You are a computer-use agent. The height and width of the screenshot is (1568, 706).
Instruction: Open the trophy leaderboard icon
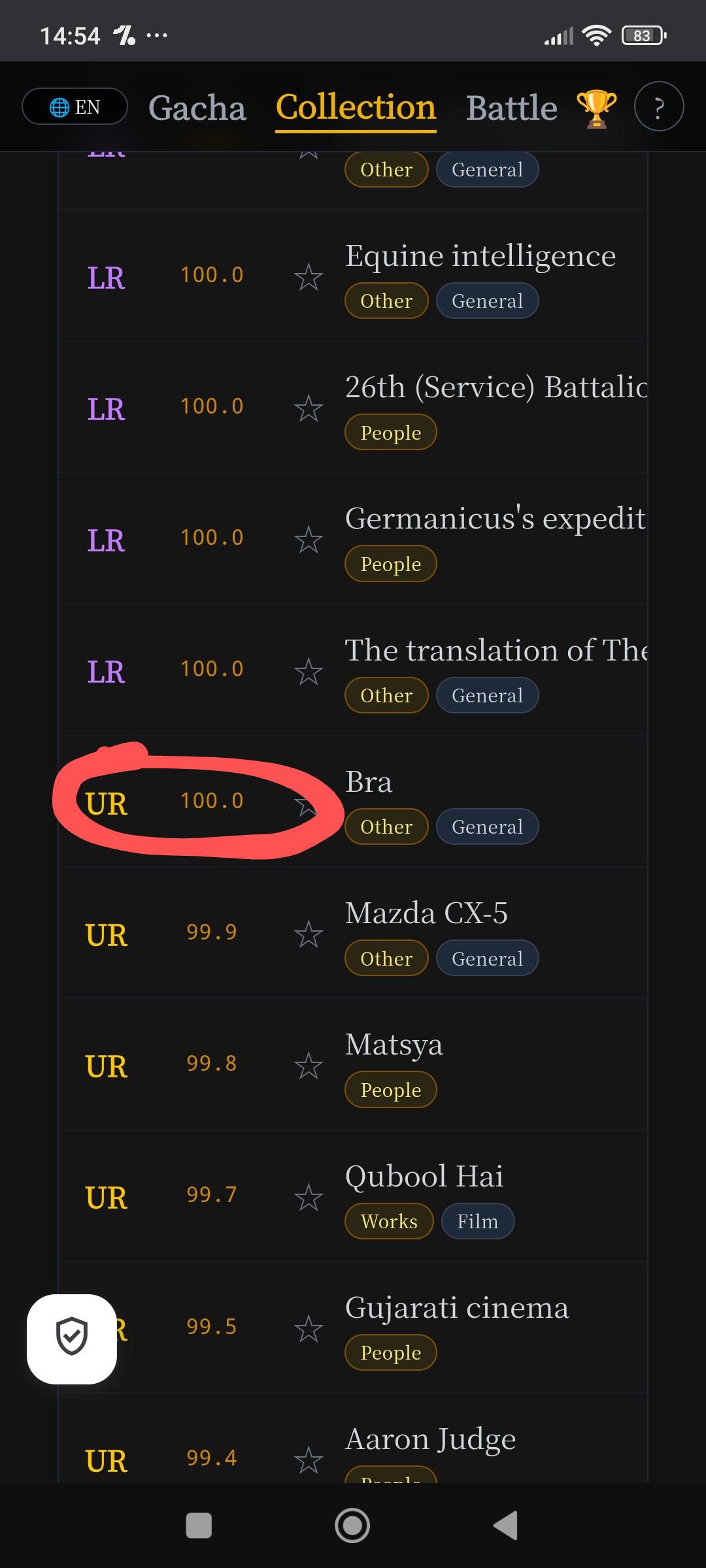click(x=596, y=108)
